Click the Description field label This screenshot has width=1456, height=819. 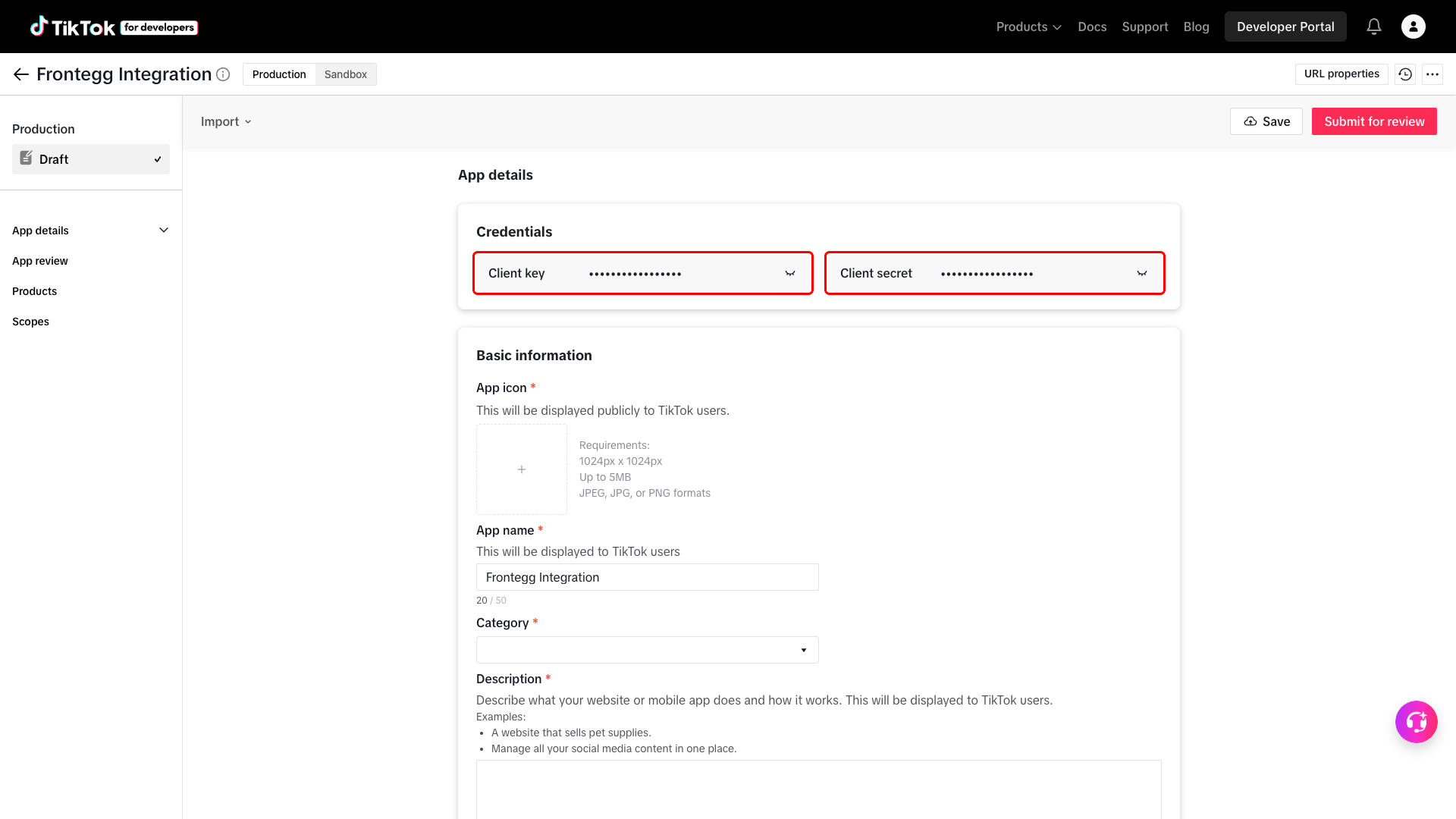tap(509, 679)
